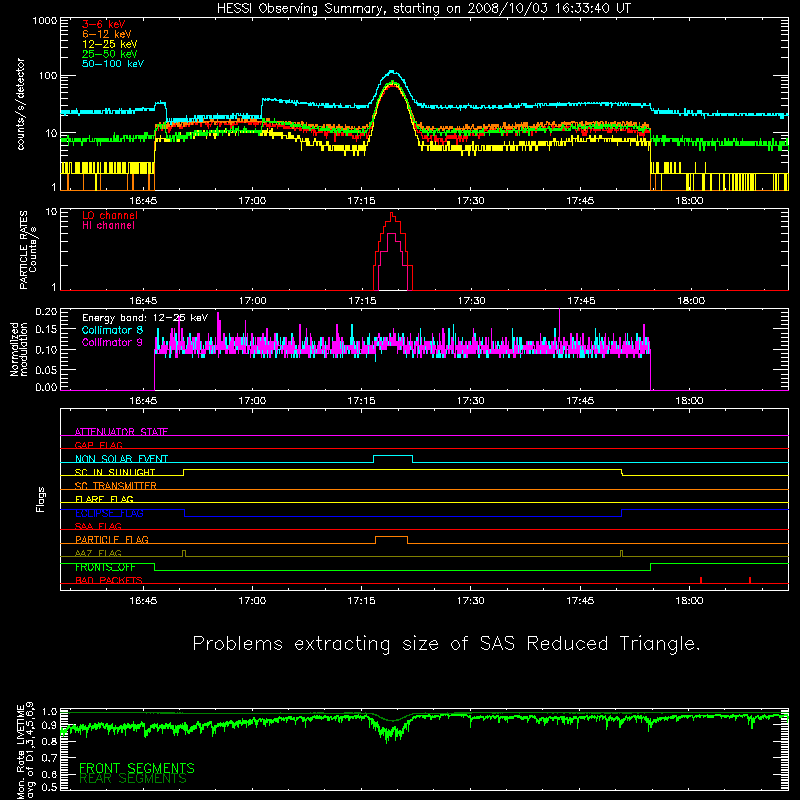The height and width of the screenshot is (800, 800).
Task: Select the yellow 12-25 keV legend entry
Action: (x=110, y=44)
